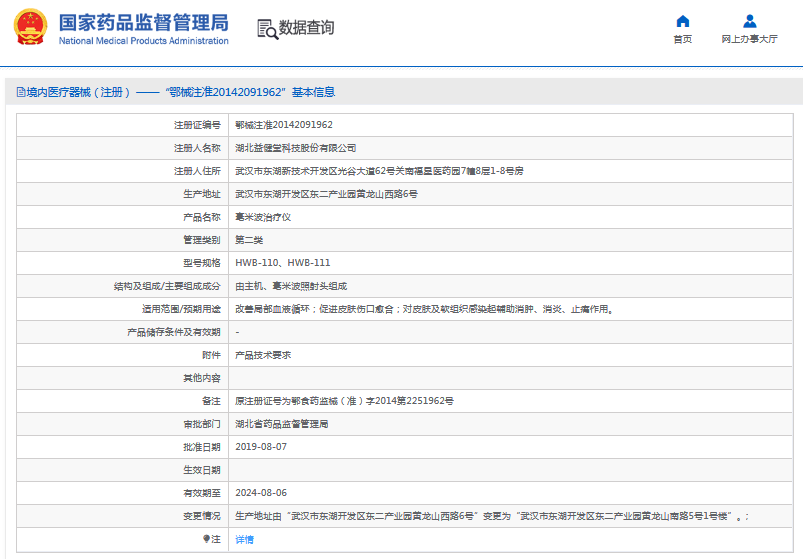The height and width of the screenshot is (559, 803).
Task: Click the 批准日期 row label
Action: coord(202,447)
